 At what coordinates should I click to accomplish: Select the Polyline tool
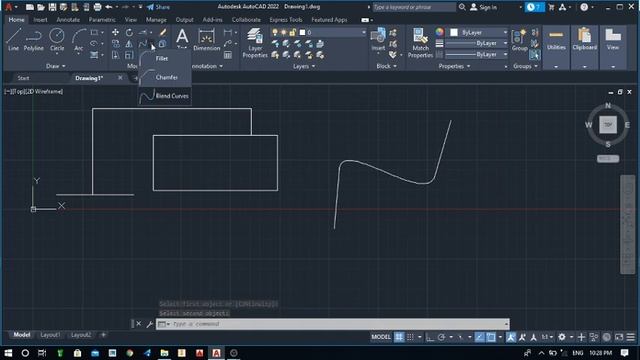coord(33,40)
